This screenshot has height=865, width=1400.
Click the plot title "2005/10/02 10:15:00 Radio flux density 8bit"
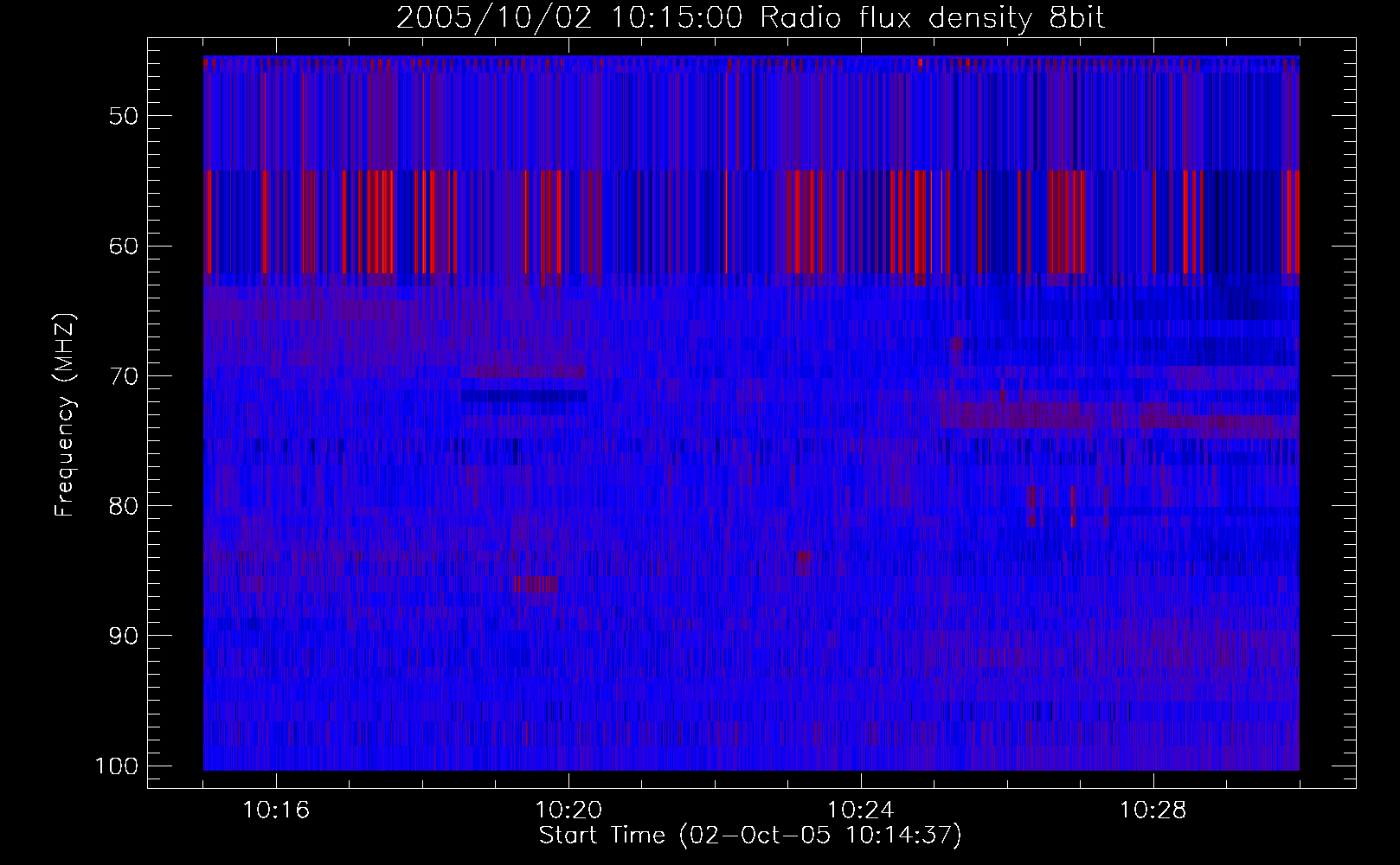point(750,18)
